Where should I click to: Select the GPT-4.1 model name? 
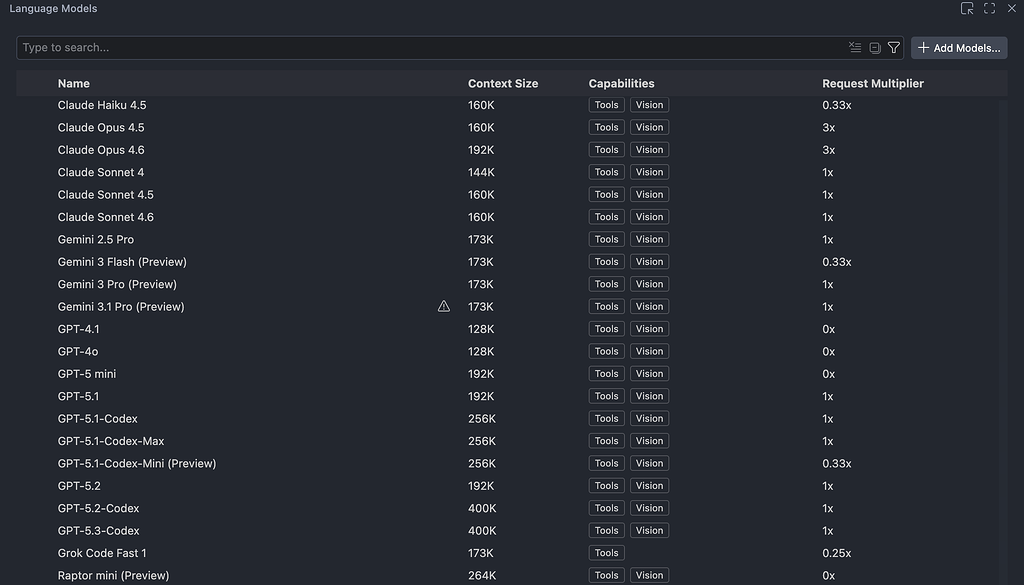coord(78,329)
